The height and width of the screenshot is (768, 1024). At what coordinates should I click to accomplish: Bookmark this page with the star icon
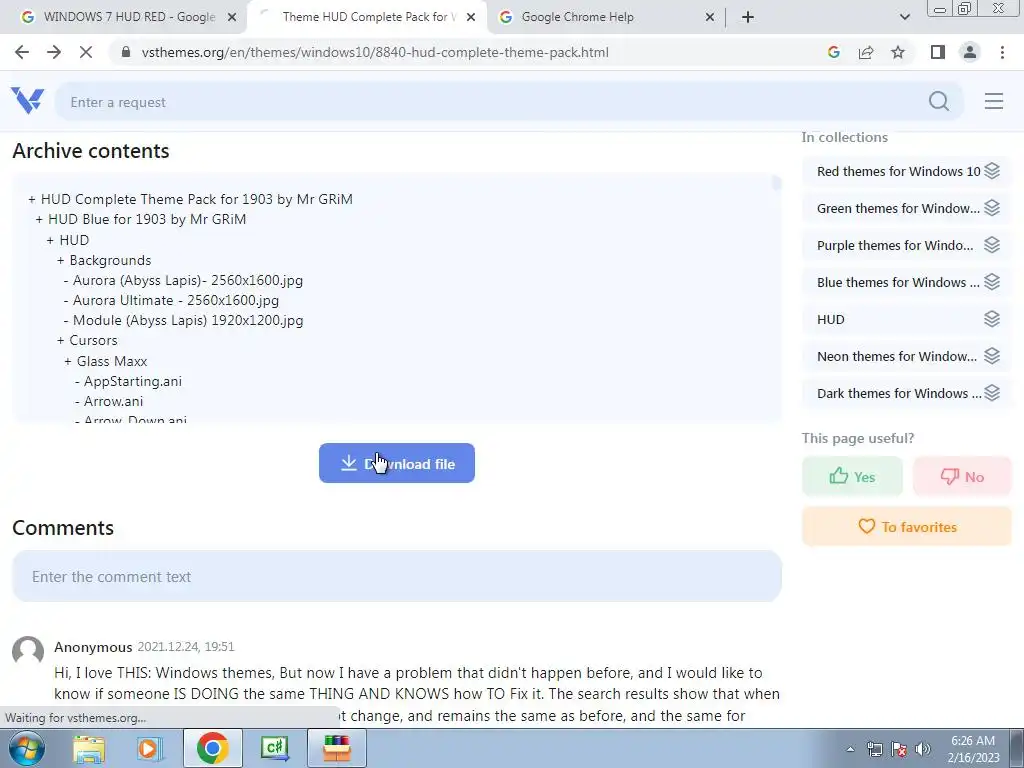[898, 52]
